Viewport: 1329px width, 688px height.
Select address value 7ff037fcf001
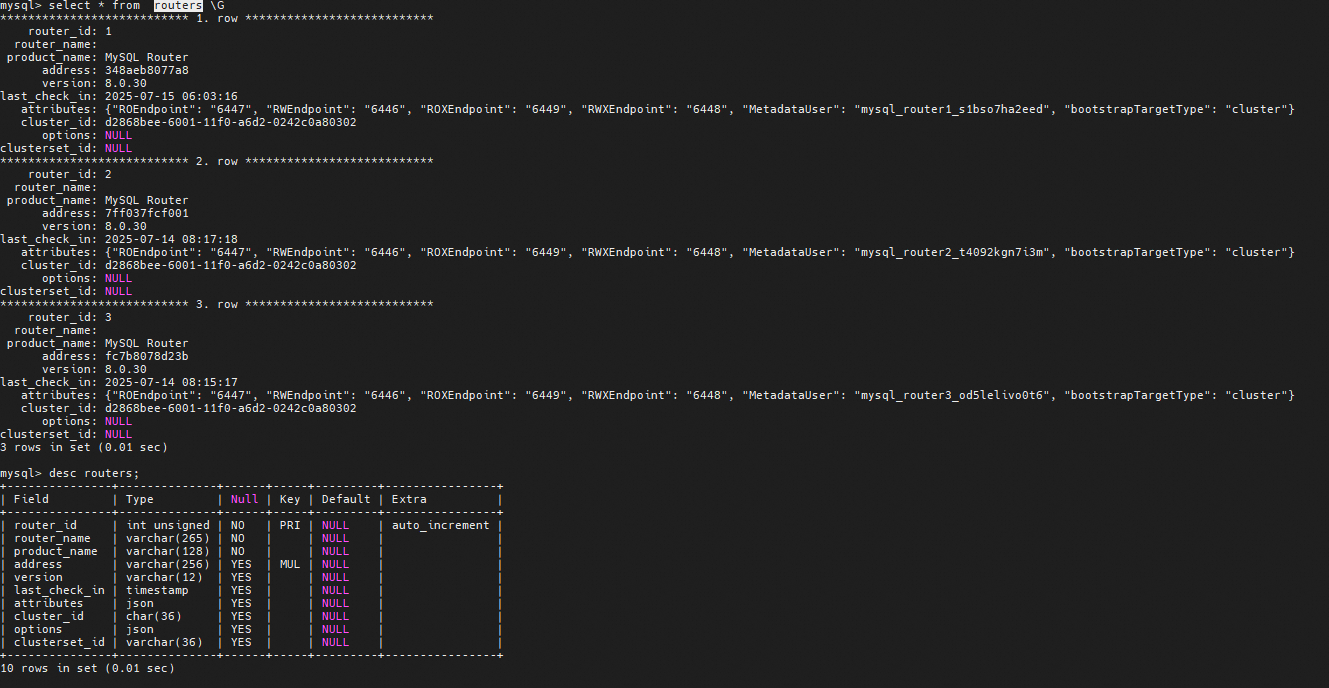click(147, 214)
